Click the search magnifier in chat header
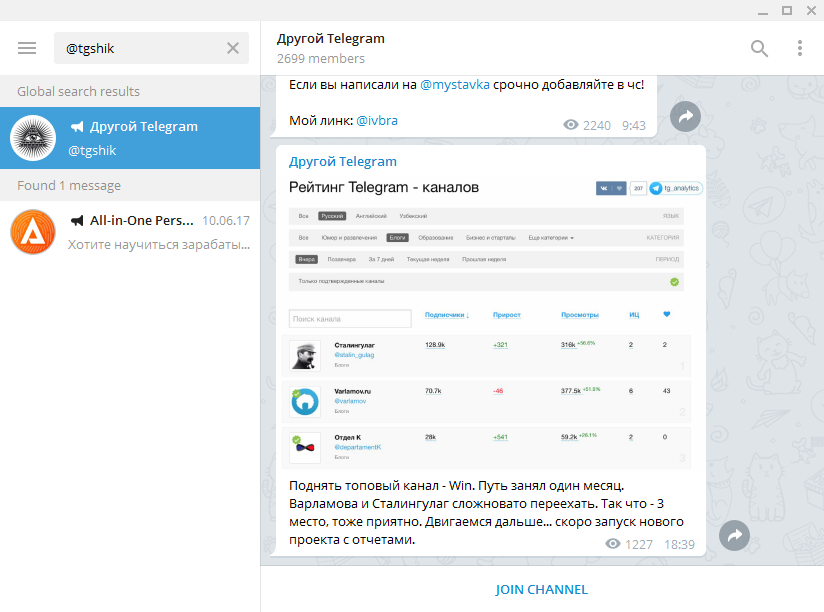824x612 pixels. tap(760, 48)
